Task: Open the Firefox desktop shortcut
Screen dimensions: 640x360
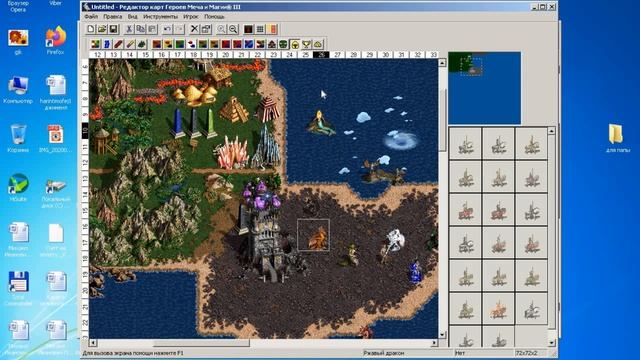Action: (56, 41)
